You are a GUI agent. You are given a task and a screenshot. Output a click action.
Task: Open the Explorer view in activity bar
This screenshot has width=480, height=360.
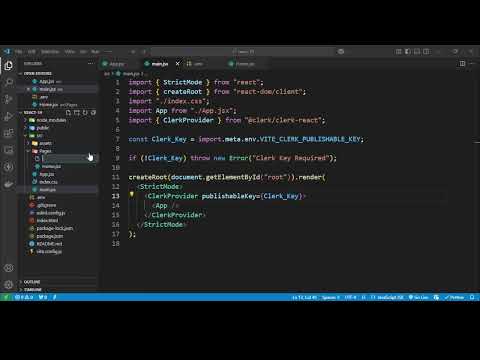pos(8,65)
